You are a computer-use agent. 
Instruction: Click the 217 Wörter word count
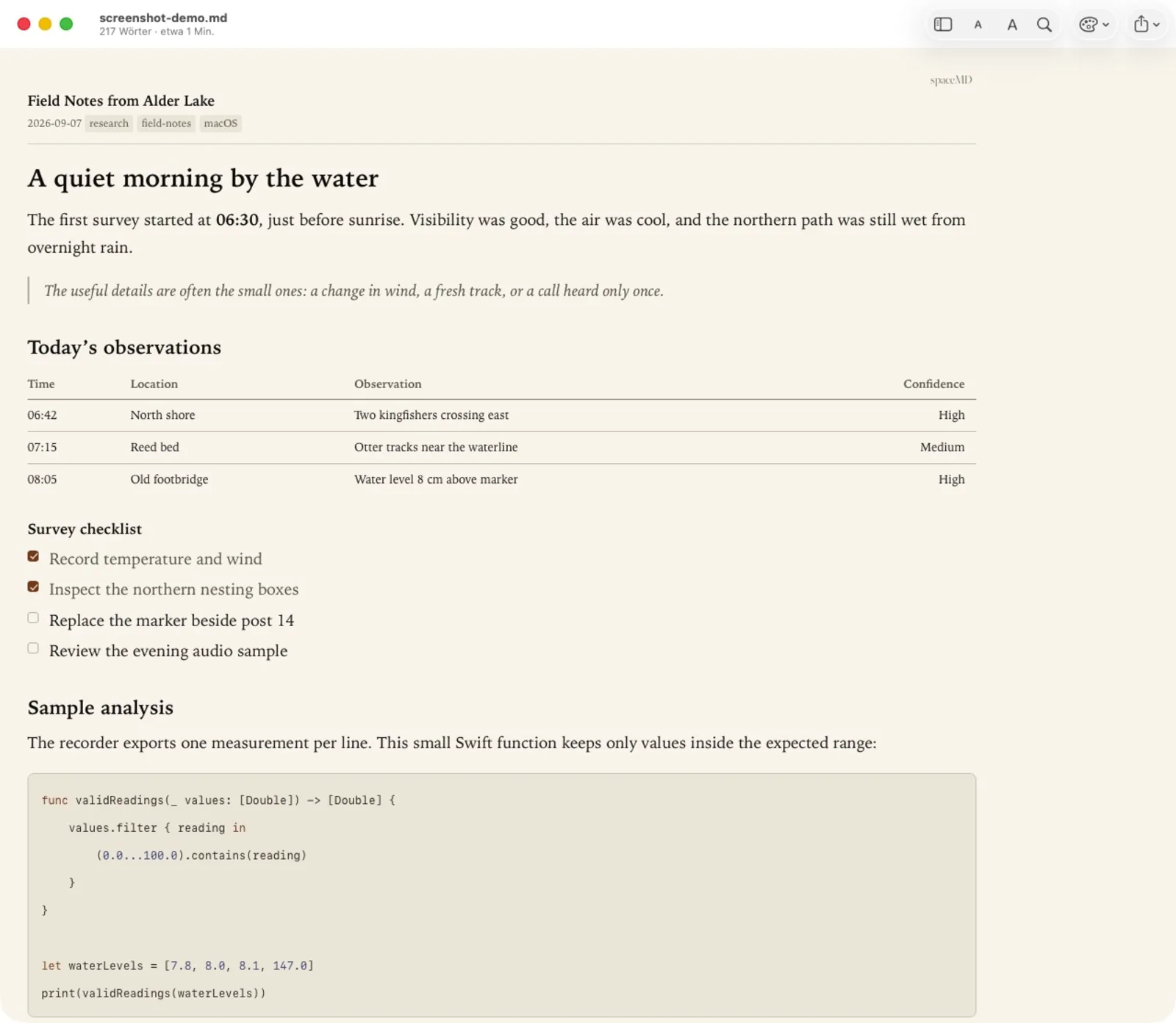coord(126,32)
